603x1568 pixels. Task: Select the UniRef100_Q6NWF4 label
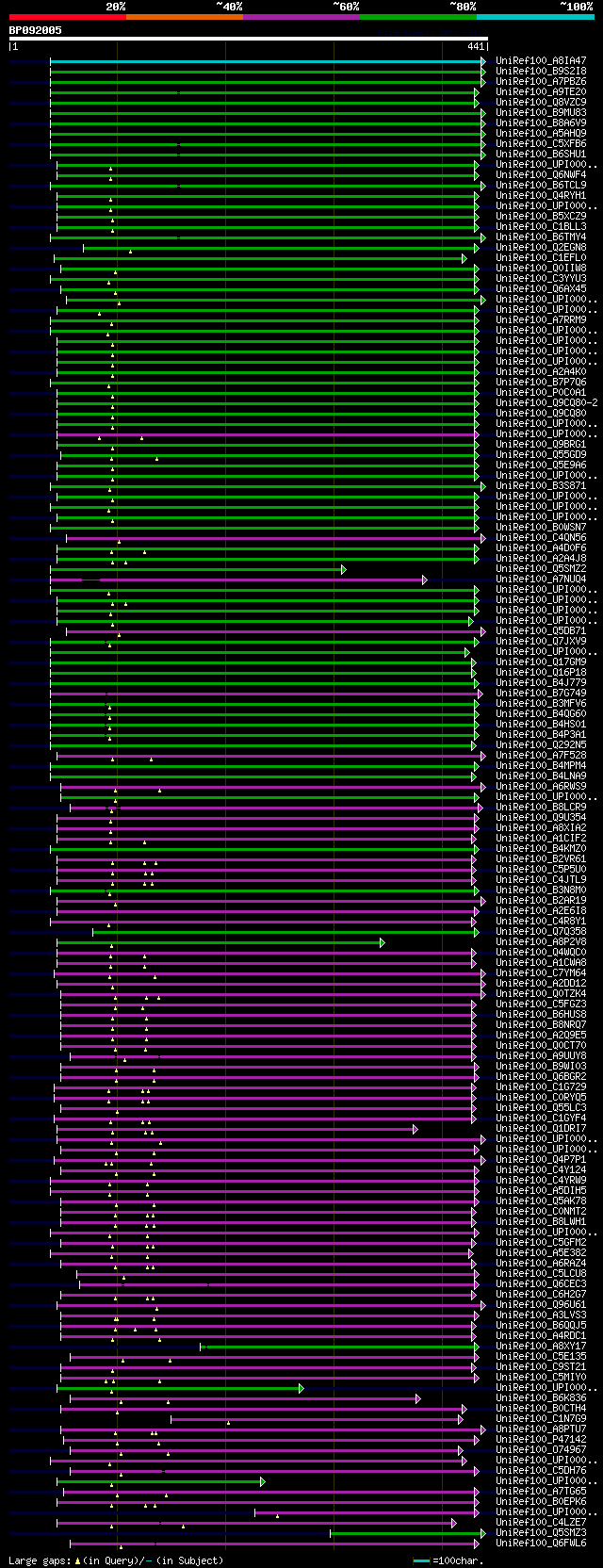(x=541, y=175)
